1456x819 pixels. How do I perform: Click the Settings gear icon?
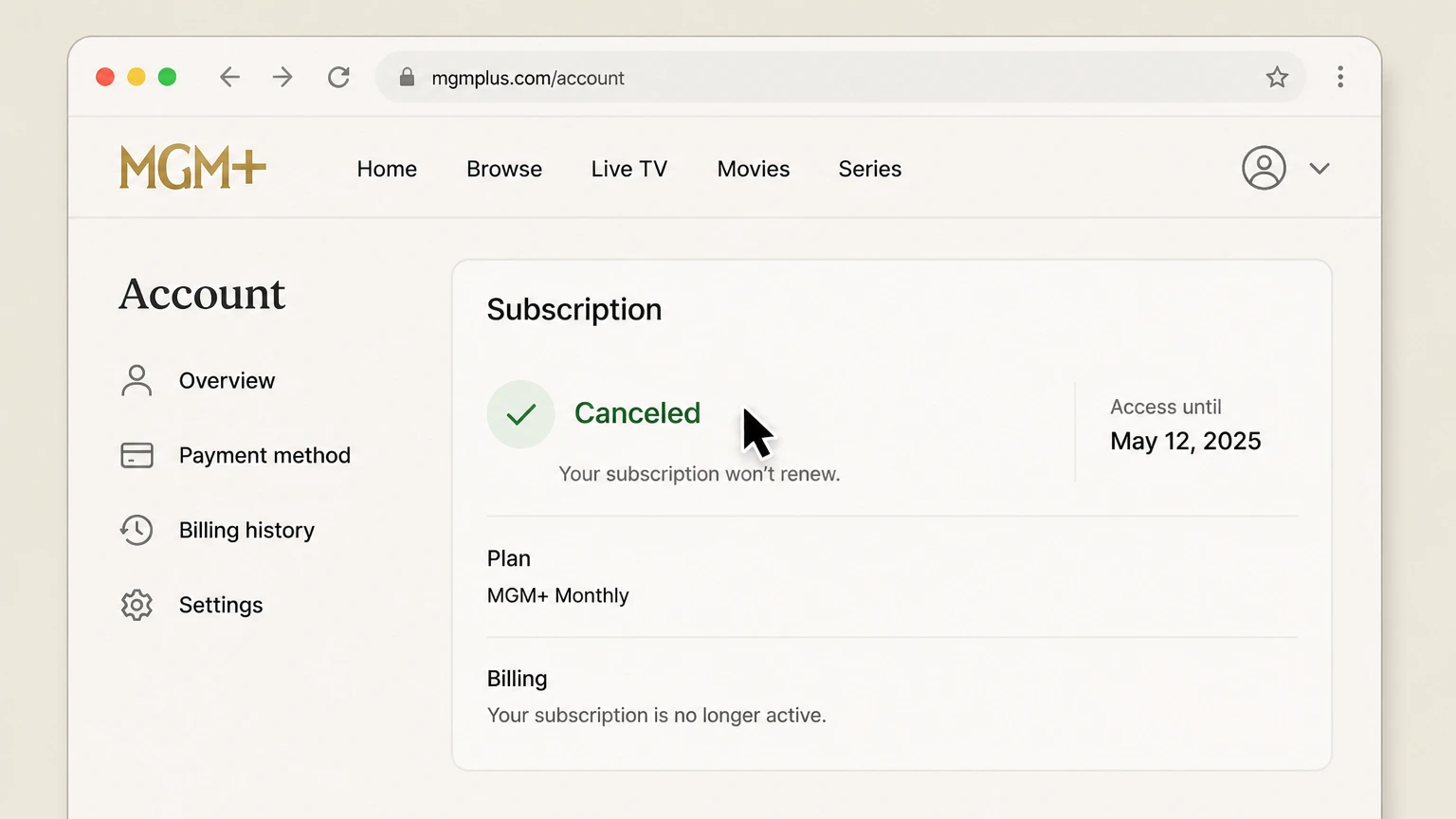136,605
